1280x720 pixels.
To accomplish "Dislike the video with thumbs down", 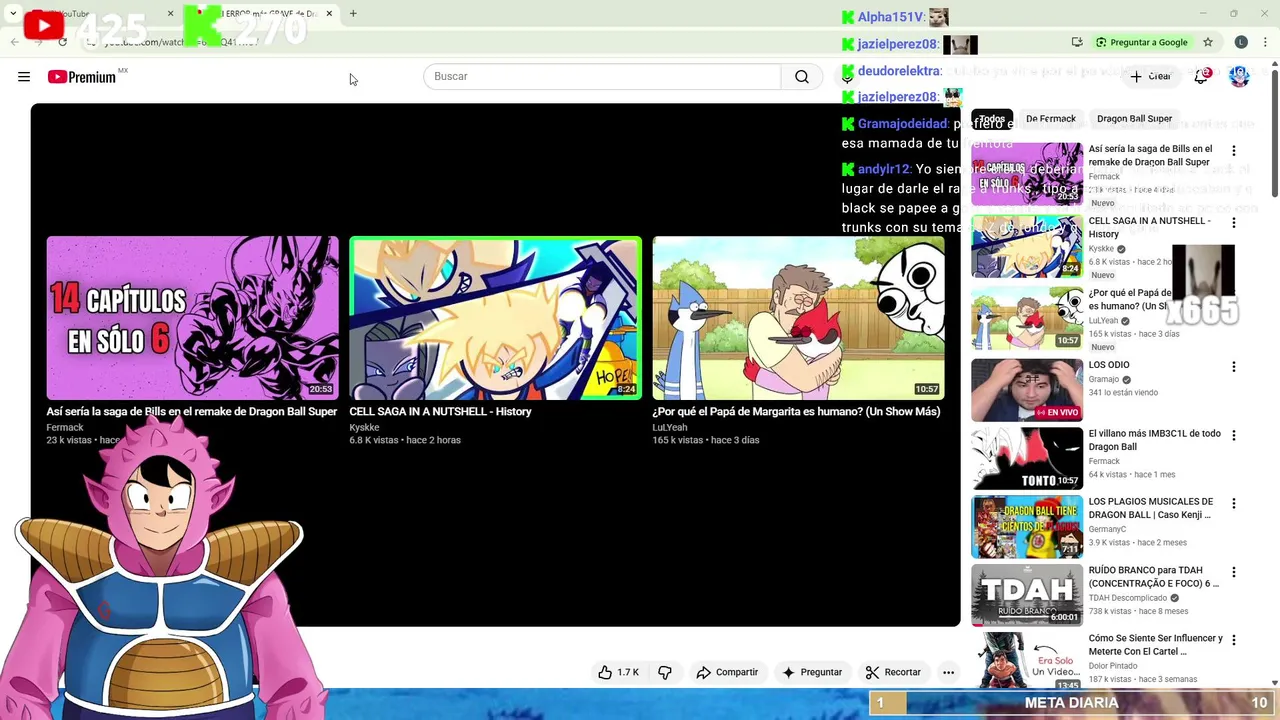I will pos(665,672).
